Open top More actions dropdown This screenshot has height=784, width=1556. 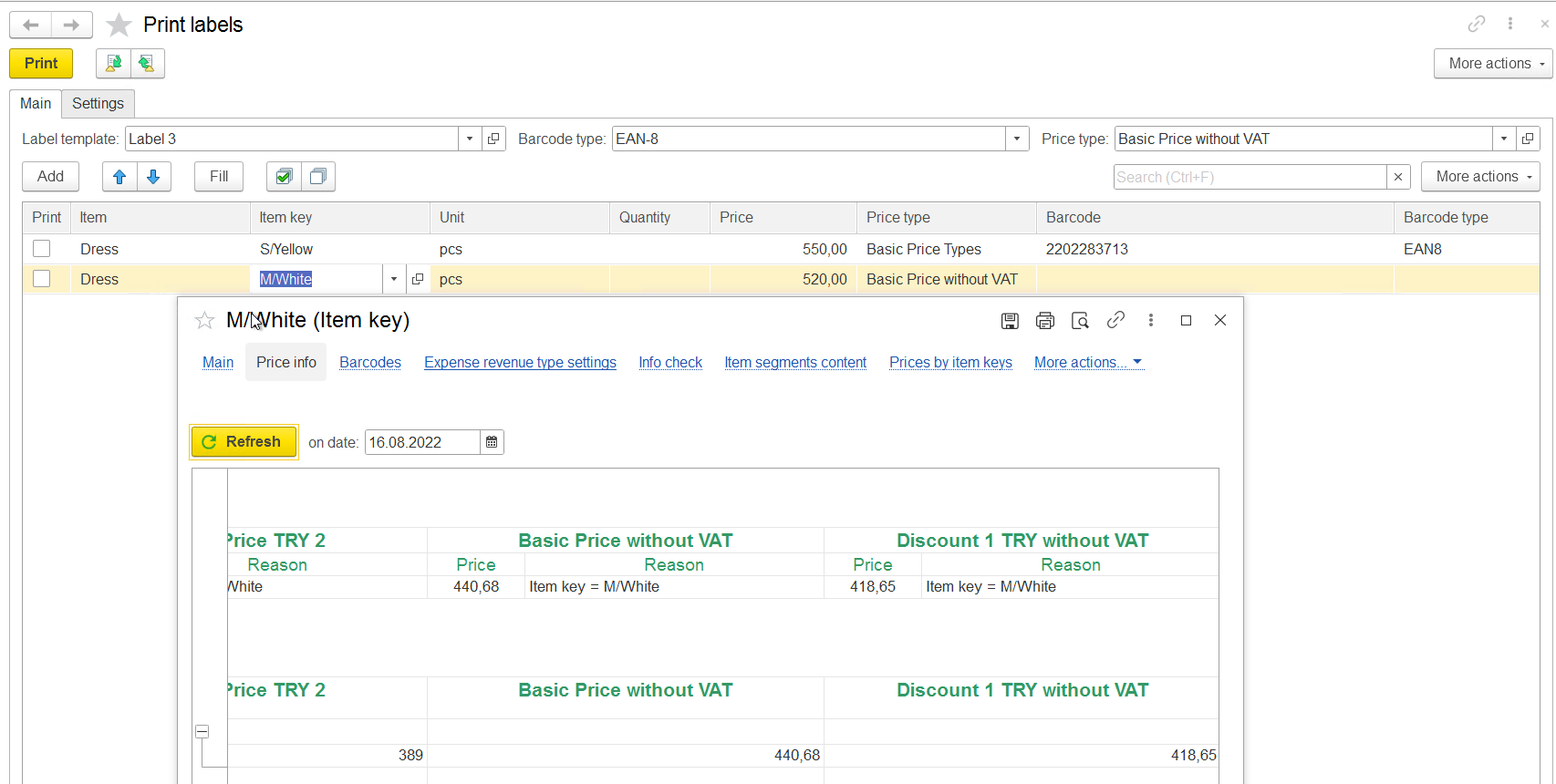[x=1493, y=63]
